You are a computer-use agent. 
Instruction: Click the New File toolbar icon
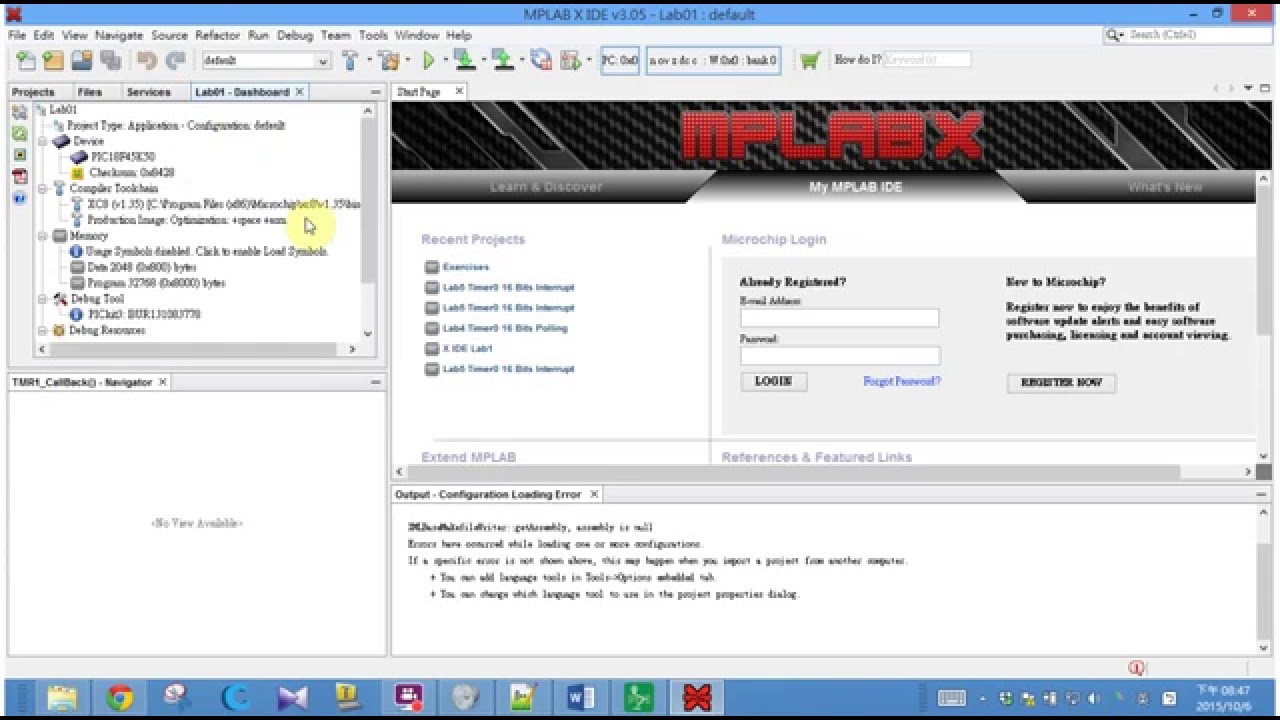click(x=26, y=60)
